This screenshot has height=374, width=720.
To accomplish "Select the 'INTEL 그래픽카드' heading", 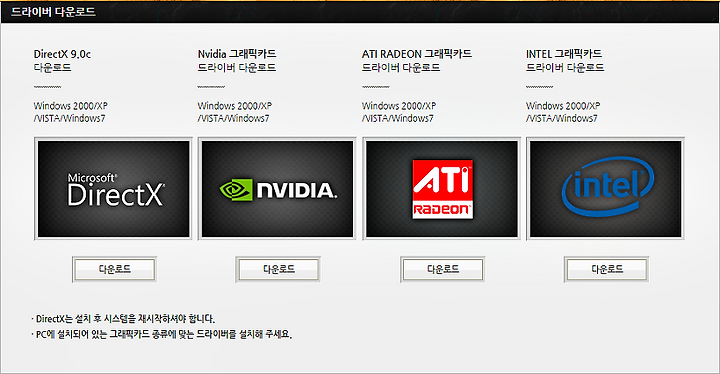I will pos(564,54).
